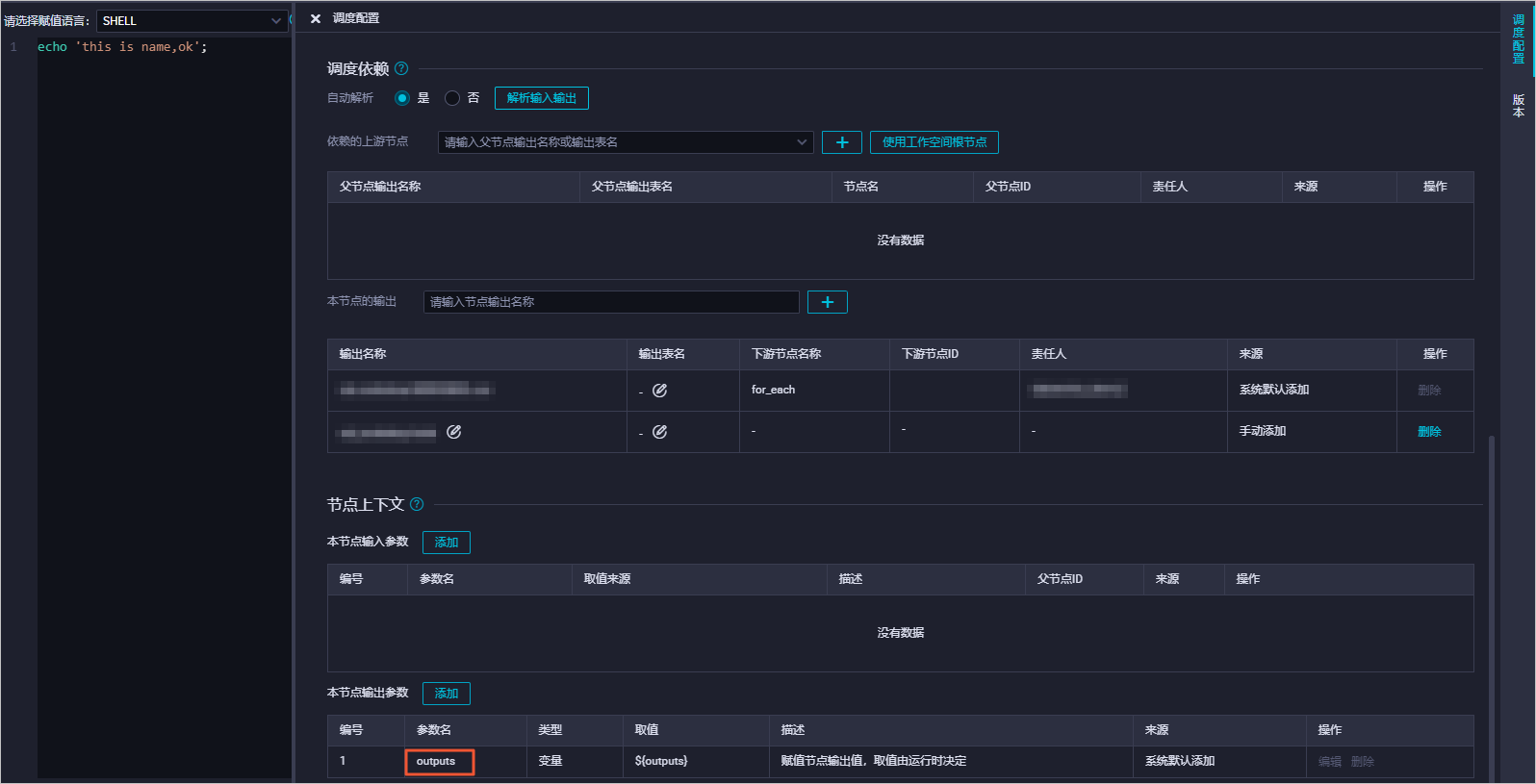
Task: Click line number 1 in the editor gutter
Action: [x=13, y=46]
